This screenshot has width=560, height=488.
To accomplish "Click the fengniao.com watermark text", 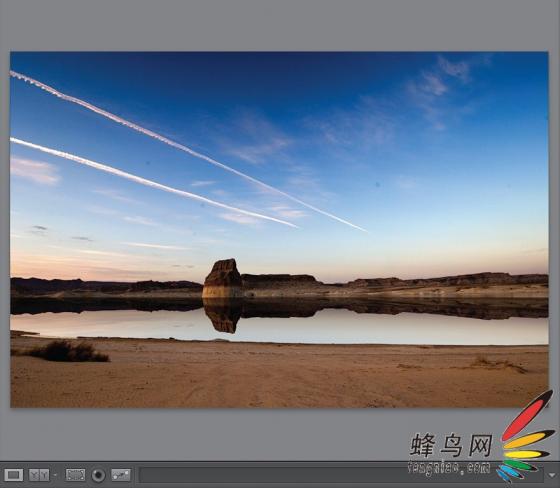I will pyautogui.click(x=450, y=468).
